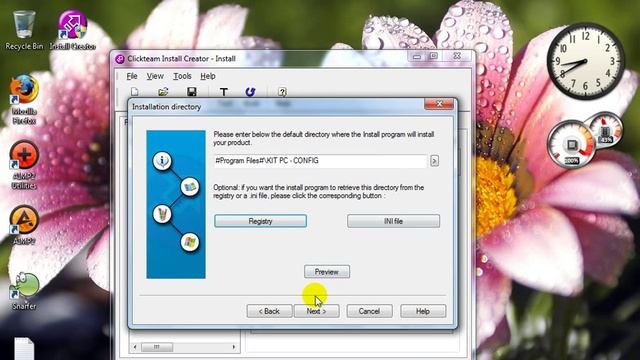The image size is (640, 360).
Task: Click the Preview button
Action: pyautogui.click(x=327, y=271)
